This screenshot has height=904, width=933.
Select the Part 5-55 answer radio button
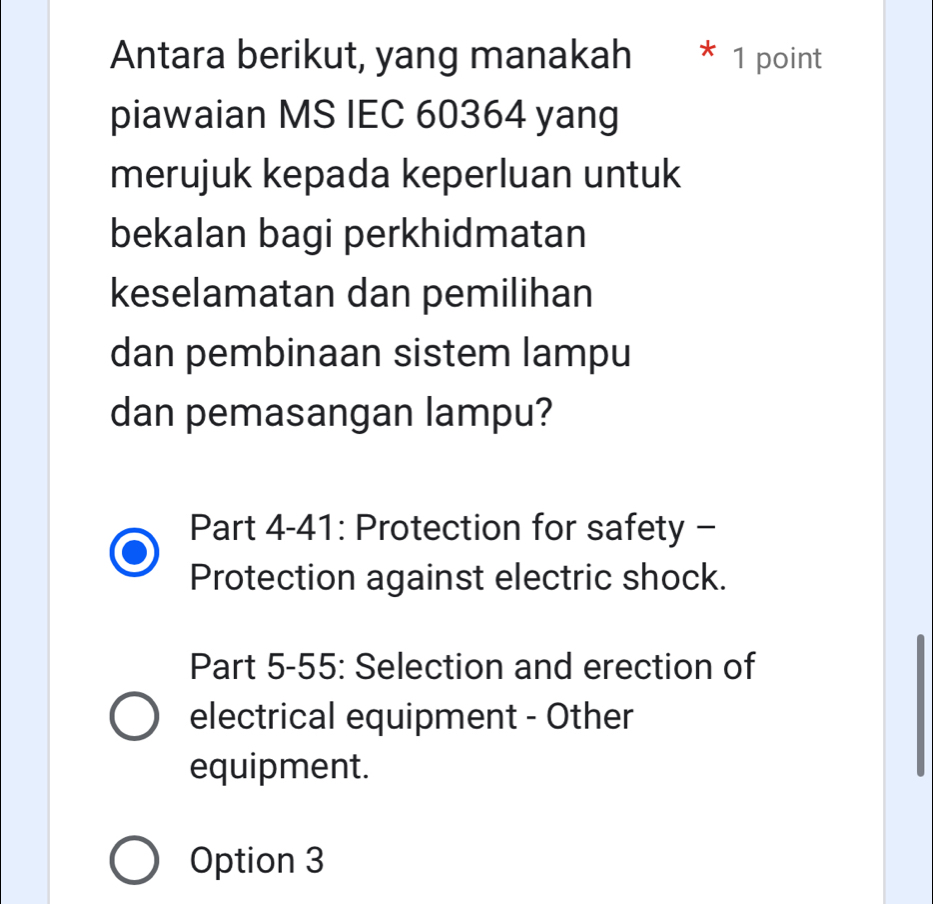coord(133,716)
